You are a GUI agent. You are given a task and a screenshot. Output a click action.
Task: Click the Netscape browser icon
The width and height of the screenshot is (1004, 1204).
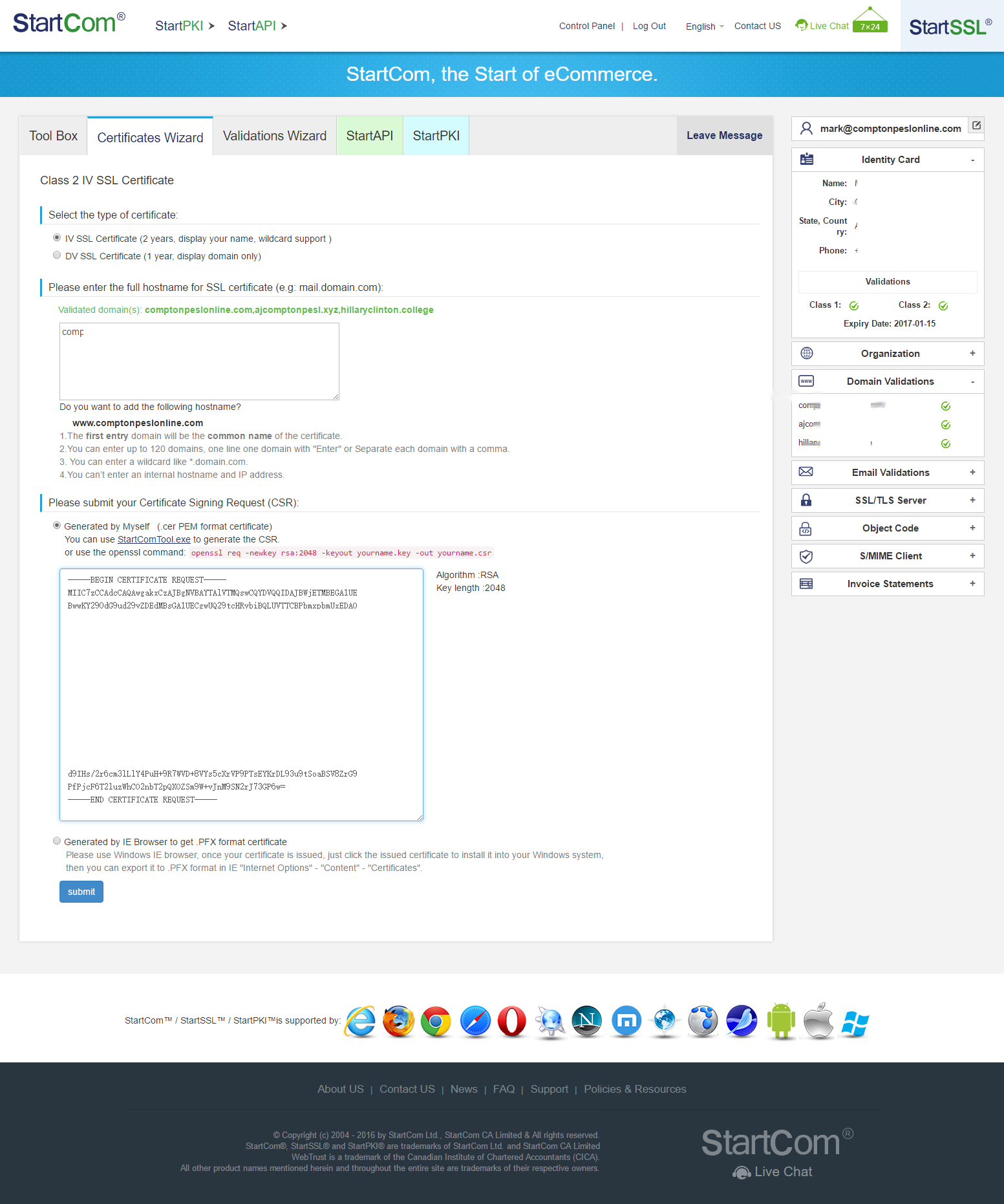(x=587, y=1022)
